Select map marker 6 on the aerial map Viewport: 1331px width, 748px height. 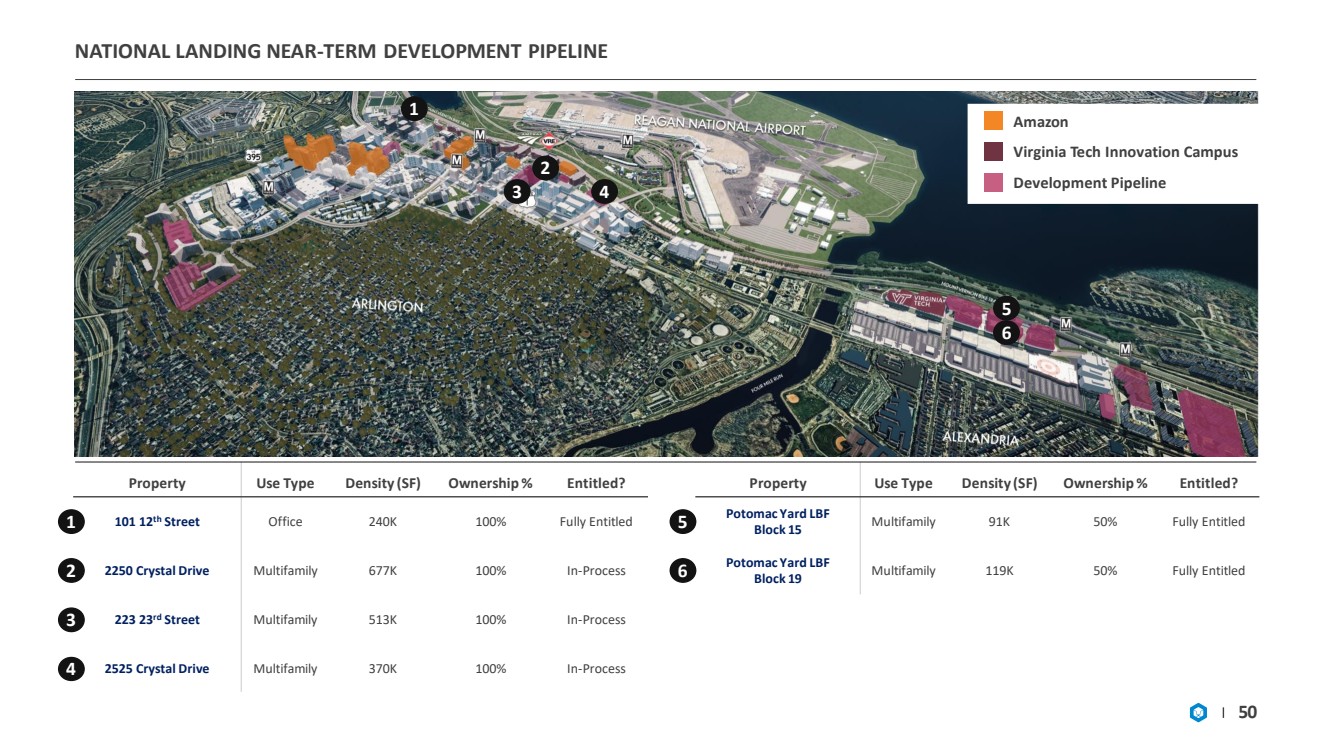tap(1007, 333)
